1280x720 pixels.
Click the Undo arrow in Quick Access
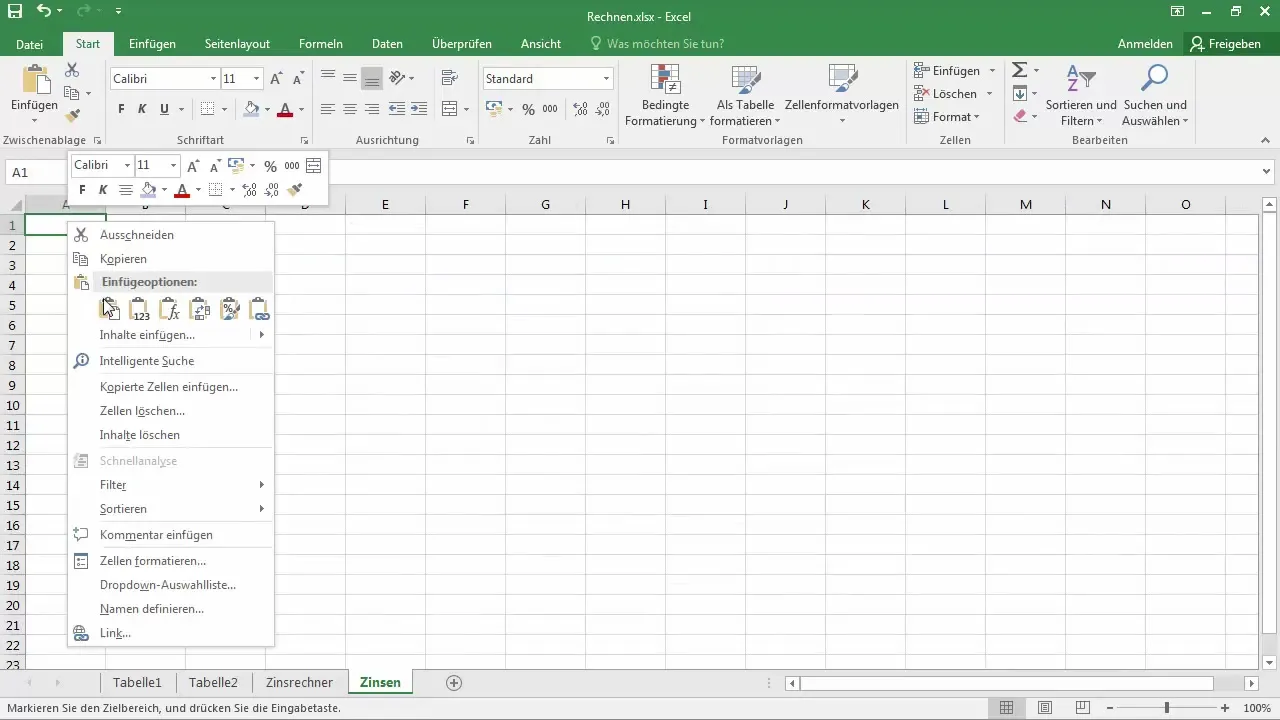[x=43, y=12]
